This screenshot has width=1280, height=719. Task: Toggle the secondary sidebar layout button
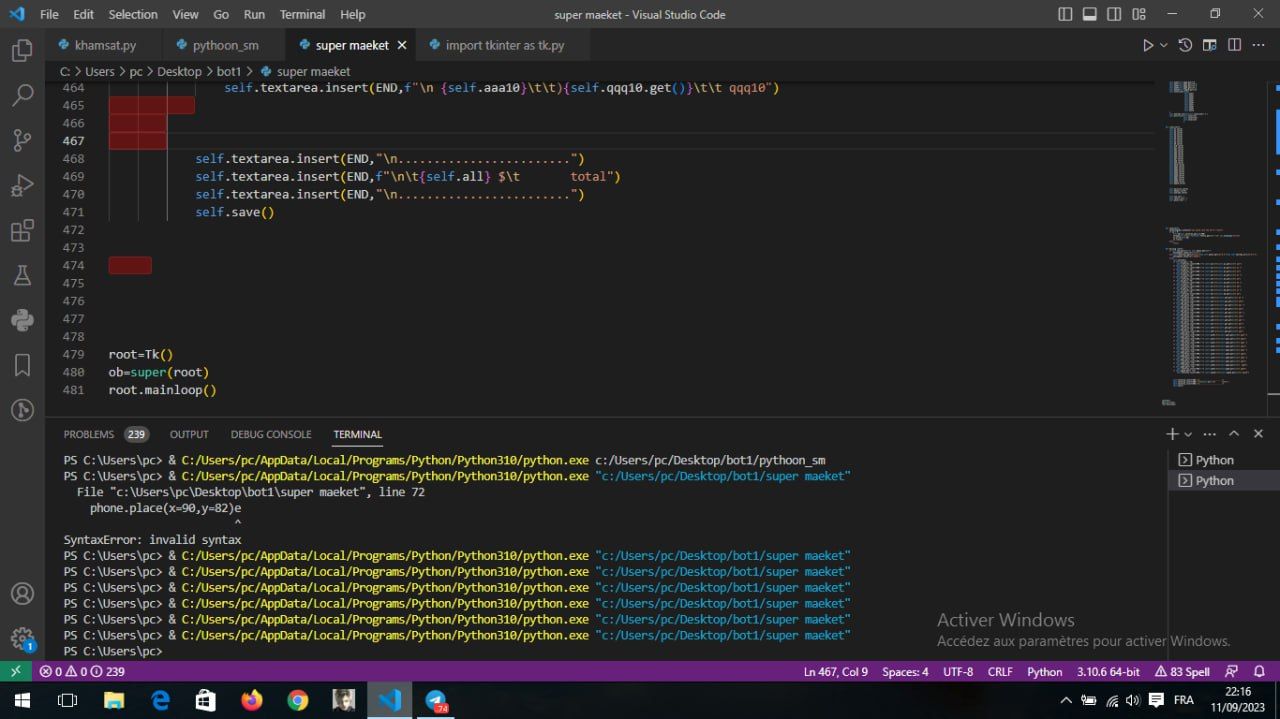(x=1114, y=14)
